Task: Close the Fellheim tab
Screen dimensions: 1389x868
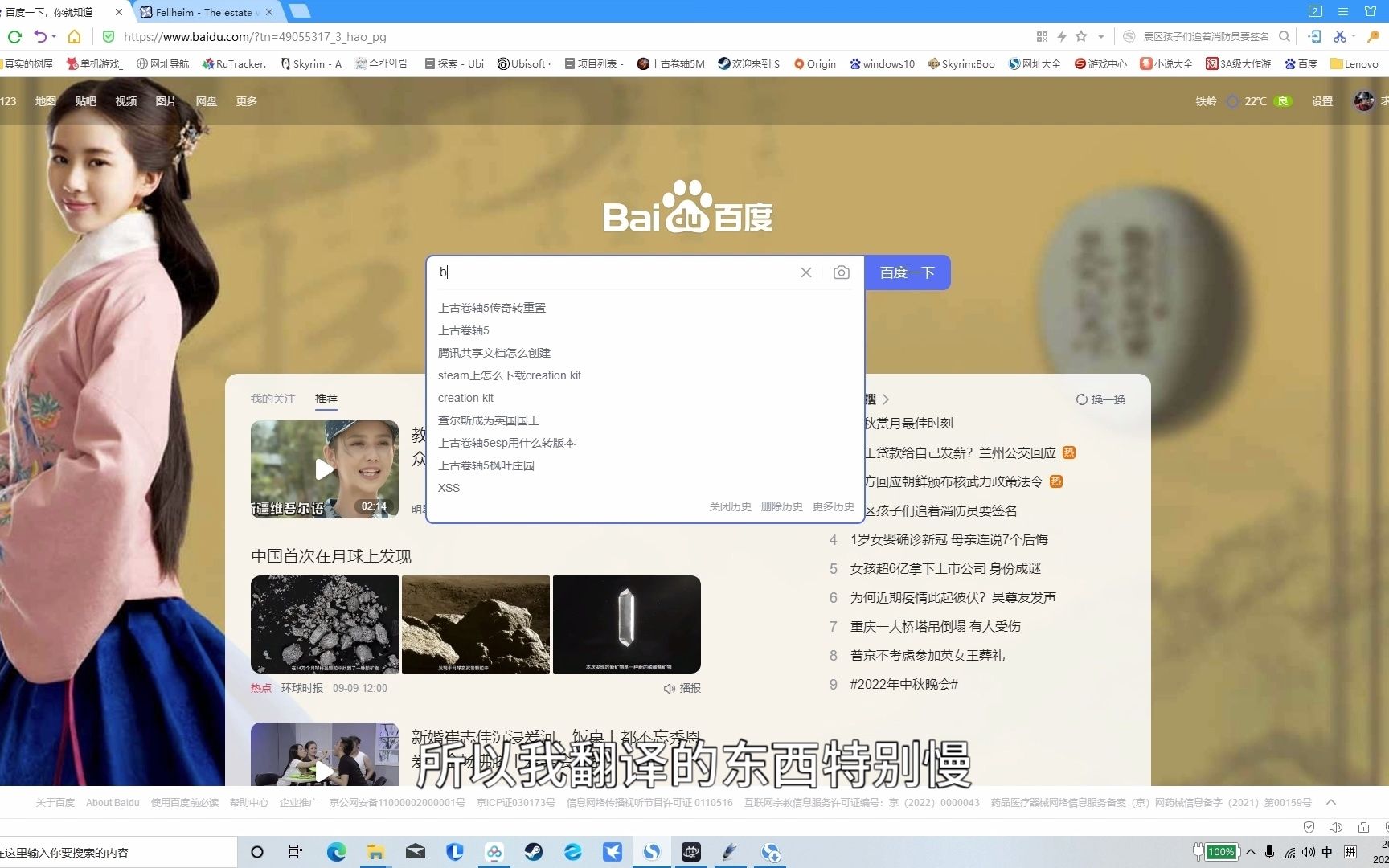Action: (269, 12)
